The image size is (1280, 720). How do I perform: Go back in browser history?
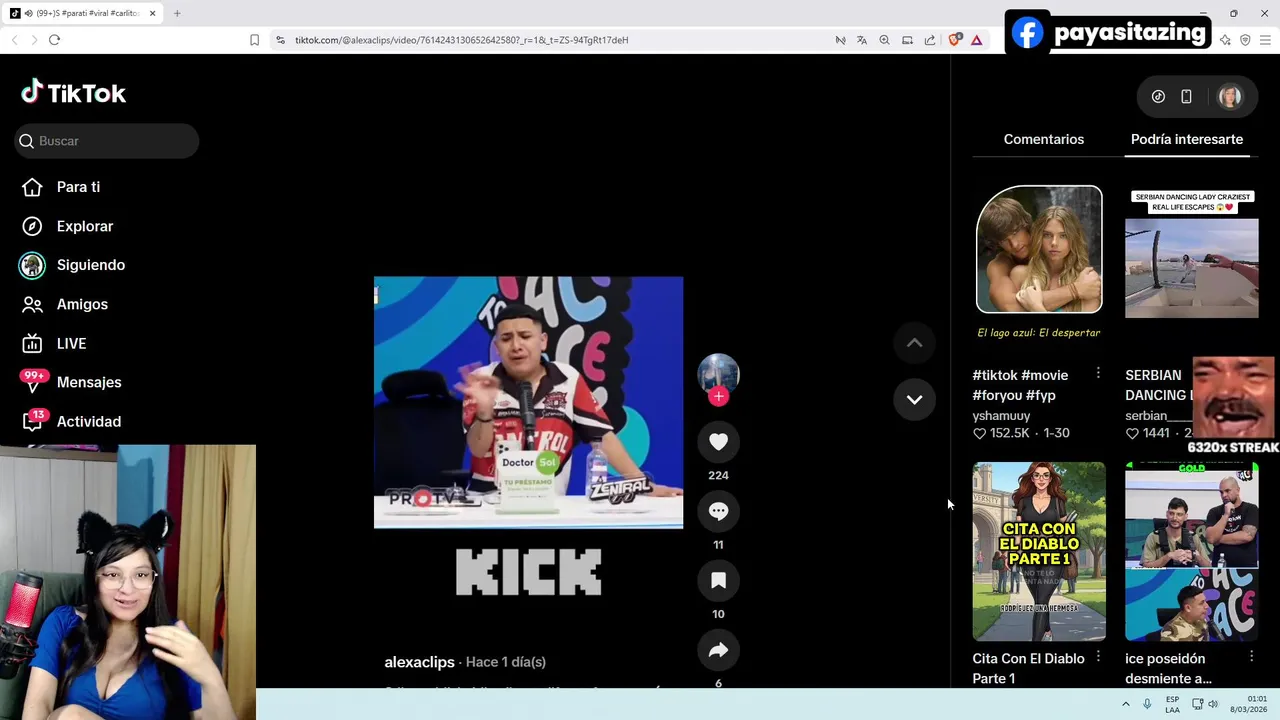(14, 40)
